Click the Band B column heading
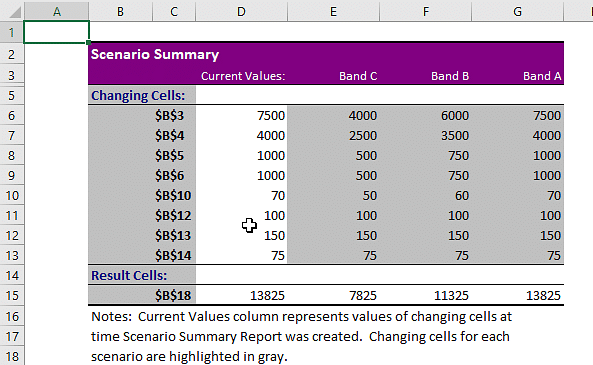This screenshot has height=365, width=593. coord(450,76)
